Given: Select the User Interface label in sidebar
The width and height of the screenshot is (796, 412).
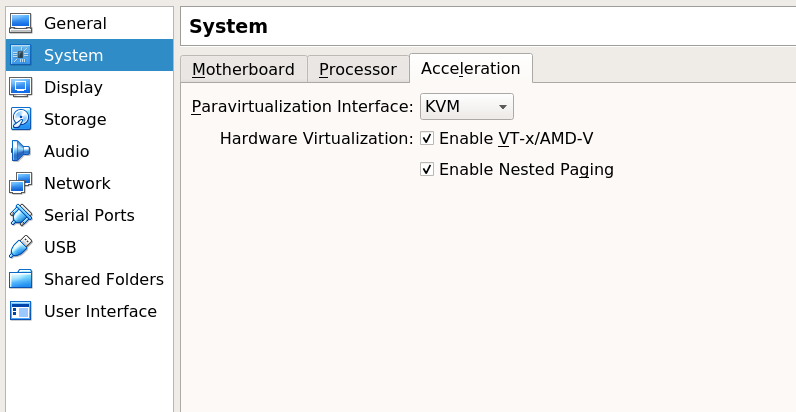Looking at the screenshot, I should (100, 311).
